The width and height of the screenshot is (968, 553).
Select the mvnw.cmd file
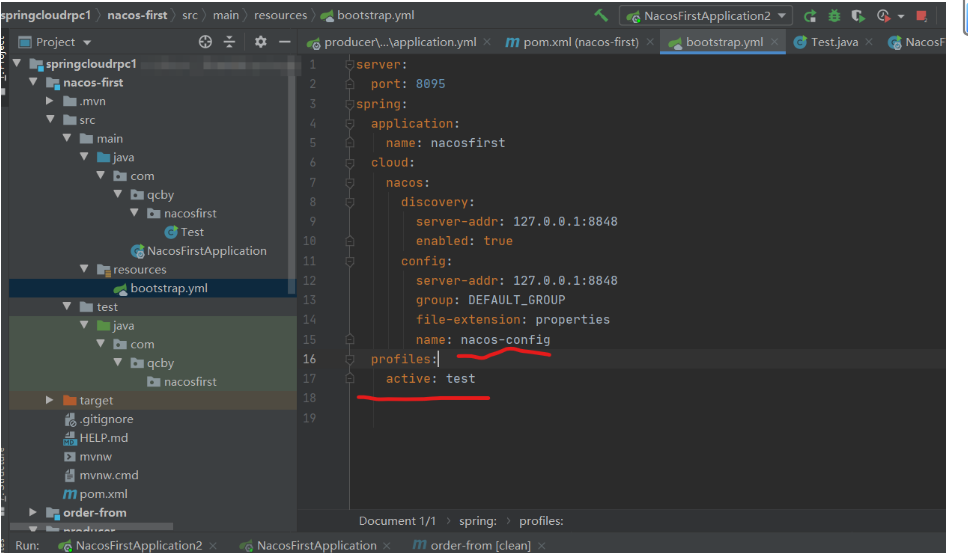pos(101,475)
